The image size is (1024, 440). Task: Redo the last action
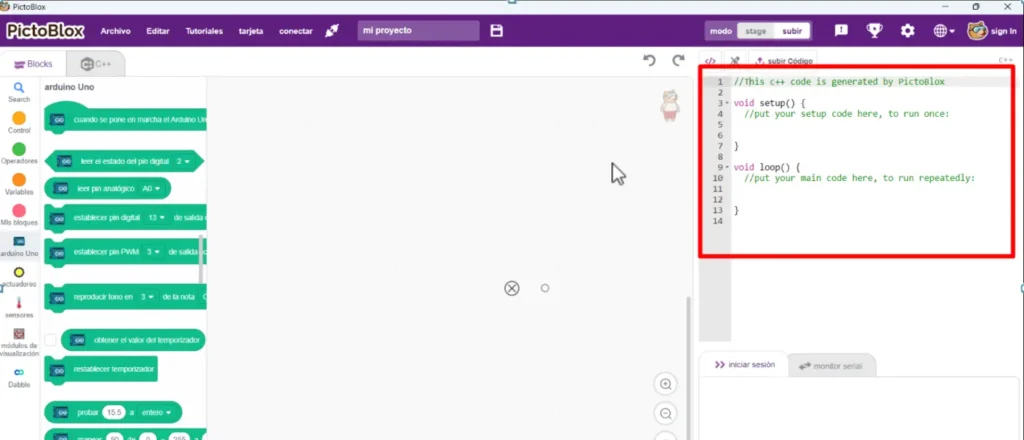coord(679,61)
